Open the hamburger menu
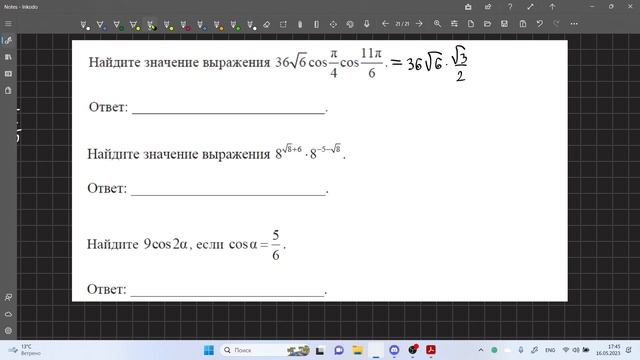The width and height of the screenshot is (640, 360). [x=8, y=24]
